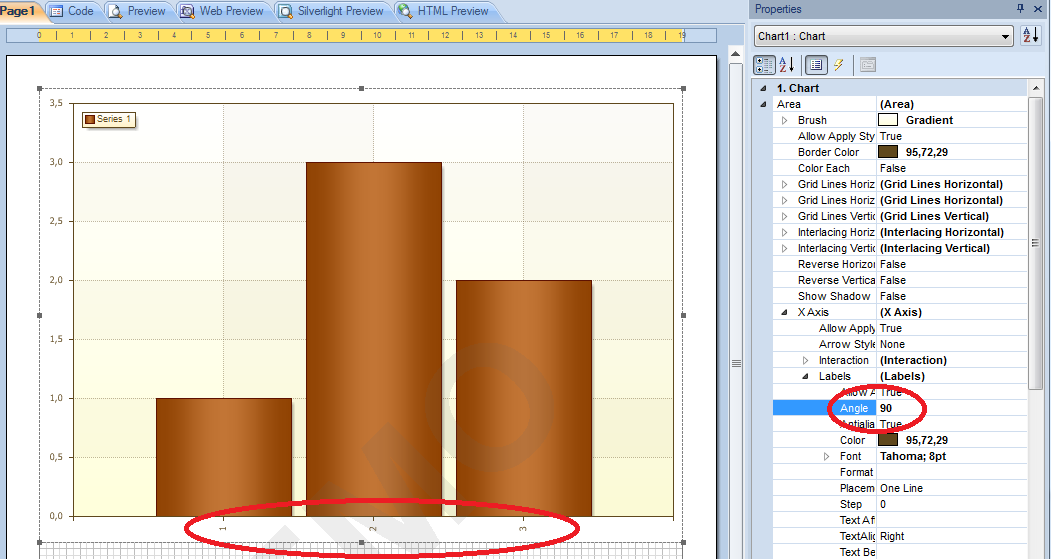Expand the Brush property
Screen dimensions: 1051x559
(x=784, y=120)
